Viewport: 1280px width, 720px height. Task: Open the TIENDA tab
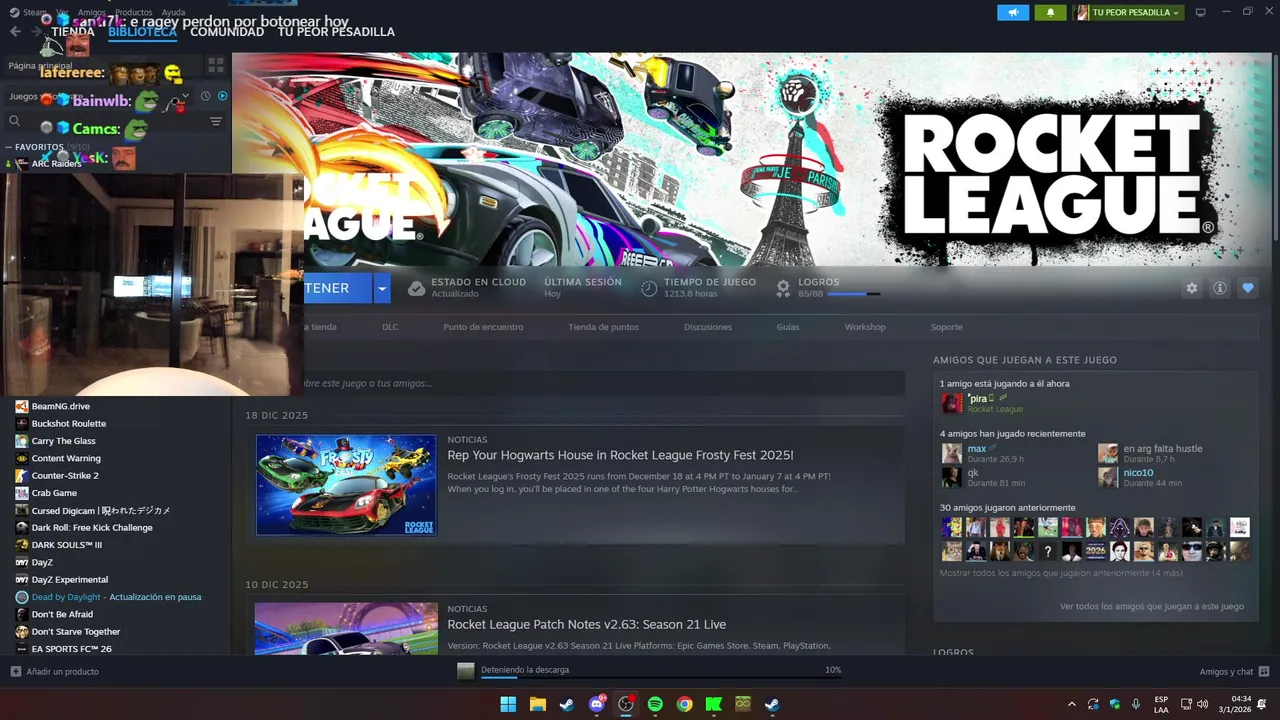73,31
